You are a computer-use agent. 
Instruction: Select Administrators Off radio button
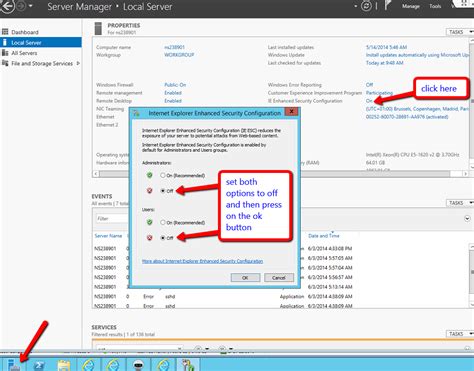tap(163, 191)
